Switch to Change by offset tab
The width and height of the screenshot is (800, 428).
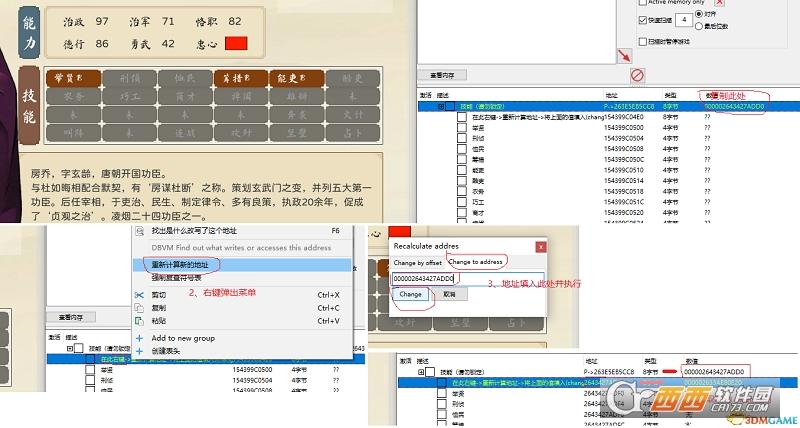pyautogui.click(x=417, y=263)
